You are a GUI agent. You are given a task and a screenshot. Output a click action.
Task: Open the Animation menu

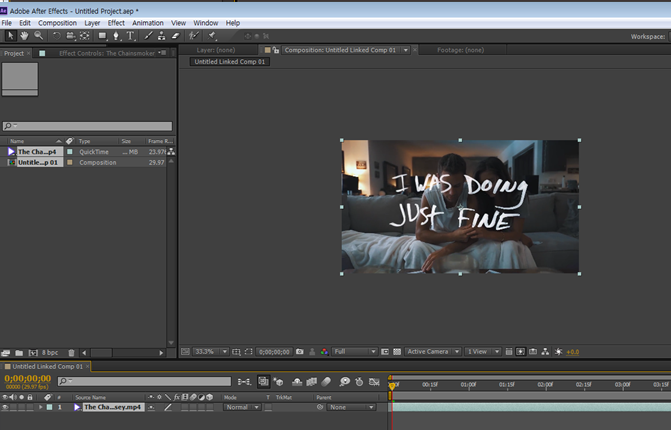click(148, 23)
